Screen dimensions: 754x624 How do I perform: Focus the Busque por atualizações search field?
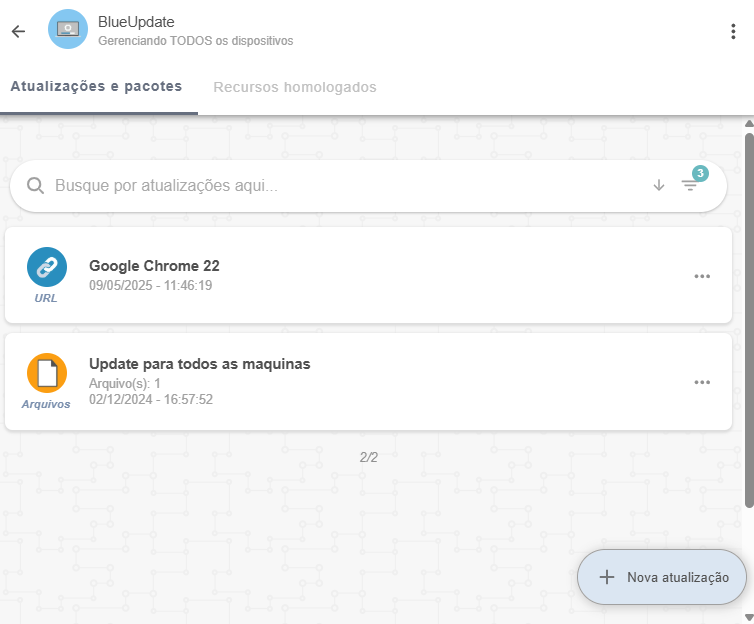[x=340, y=186]
